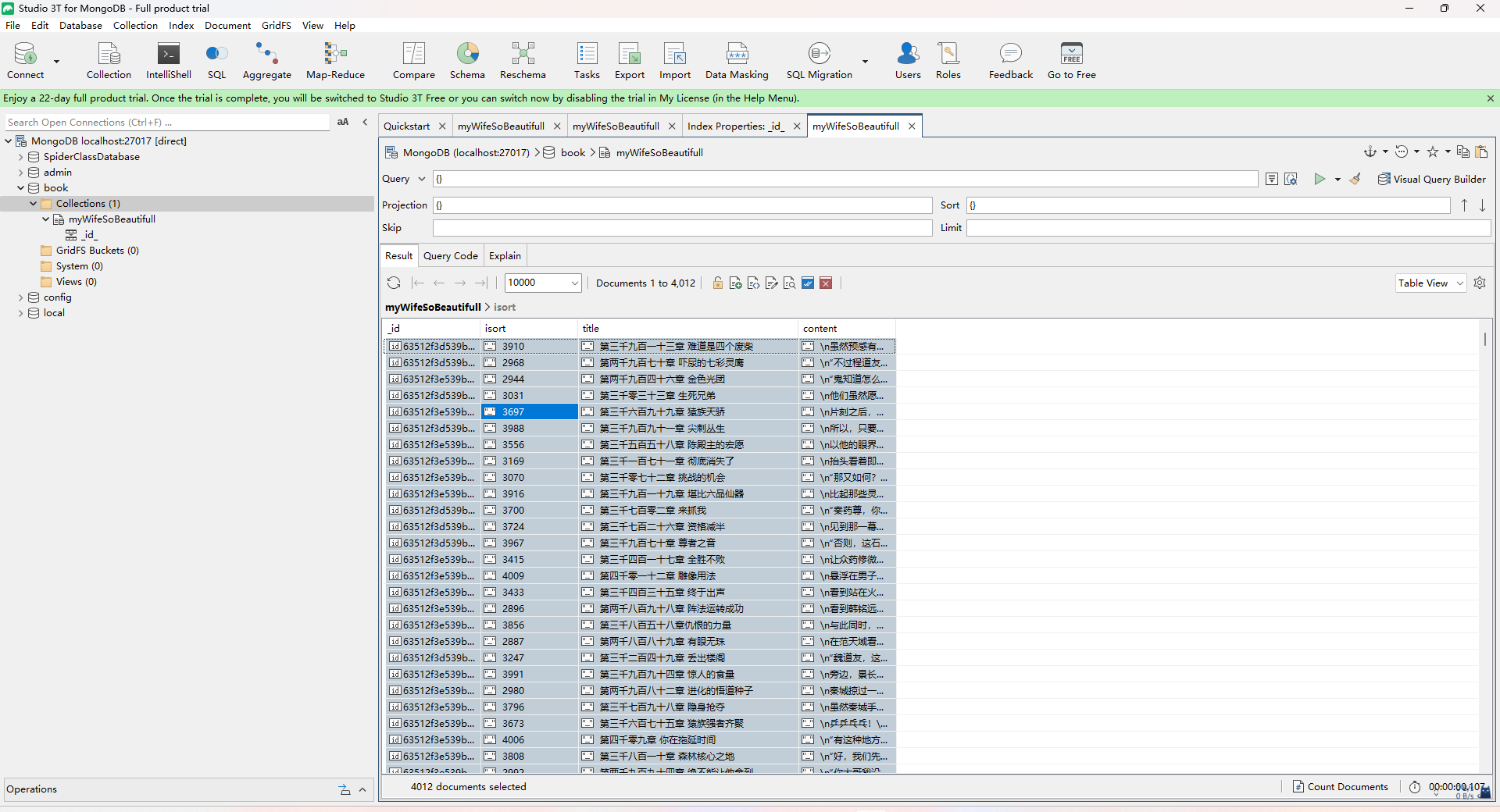Screen dimensions: 1500x812
Task: Switch to the Query Code tab
Action: pos(450,255)
